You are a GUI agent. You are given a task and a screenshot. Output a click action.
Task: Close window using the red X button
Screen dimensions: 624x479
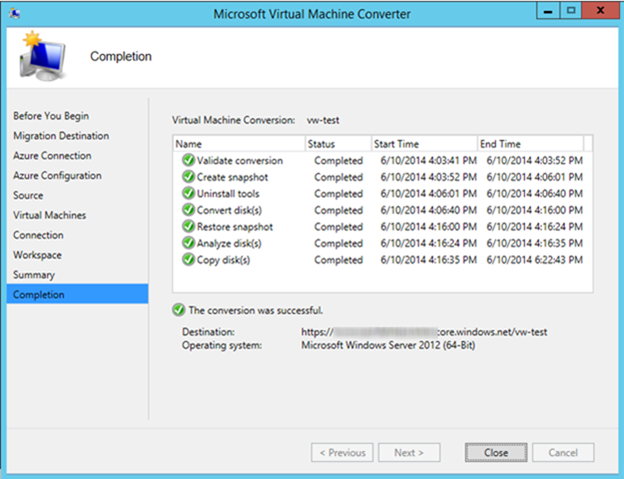click(x=600, y=11)
